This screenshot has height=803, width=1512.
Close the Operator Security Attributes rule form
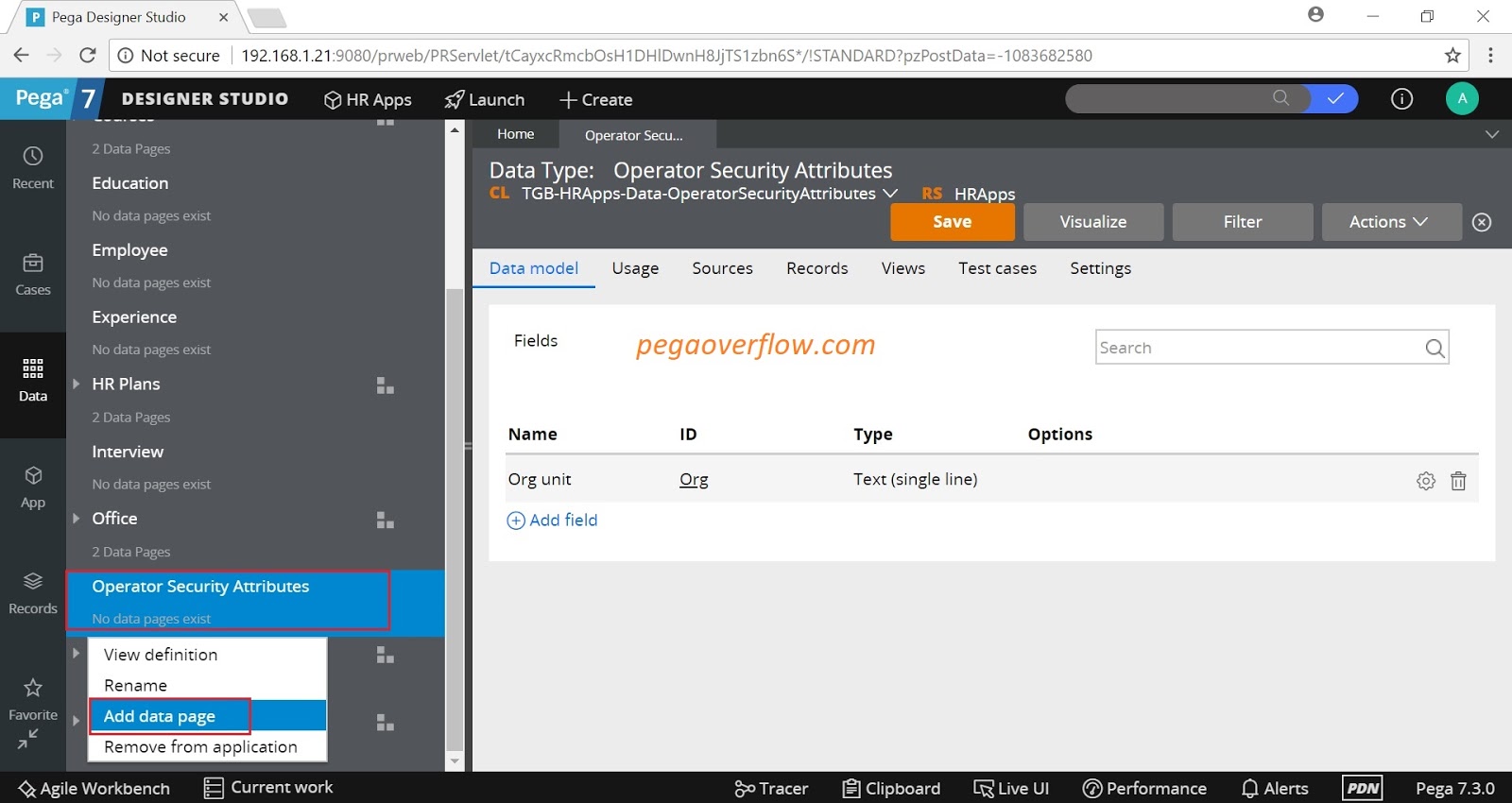[1482, 222]
